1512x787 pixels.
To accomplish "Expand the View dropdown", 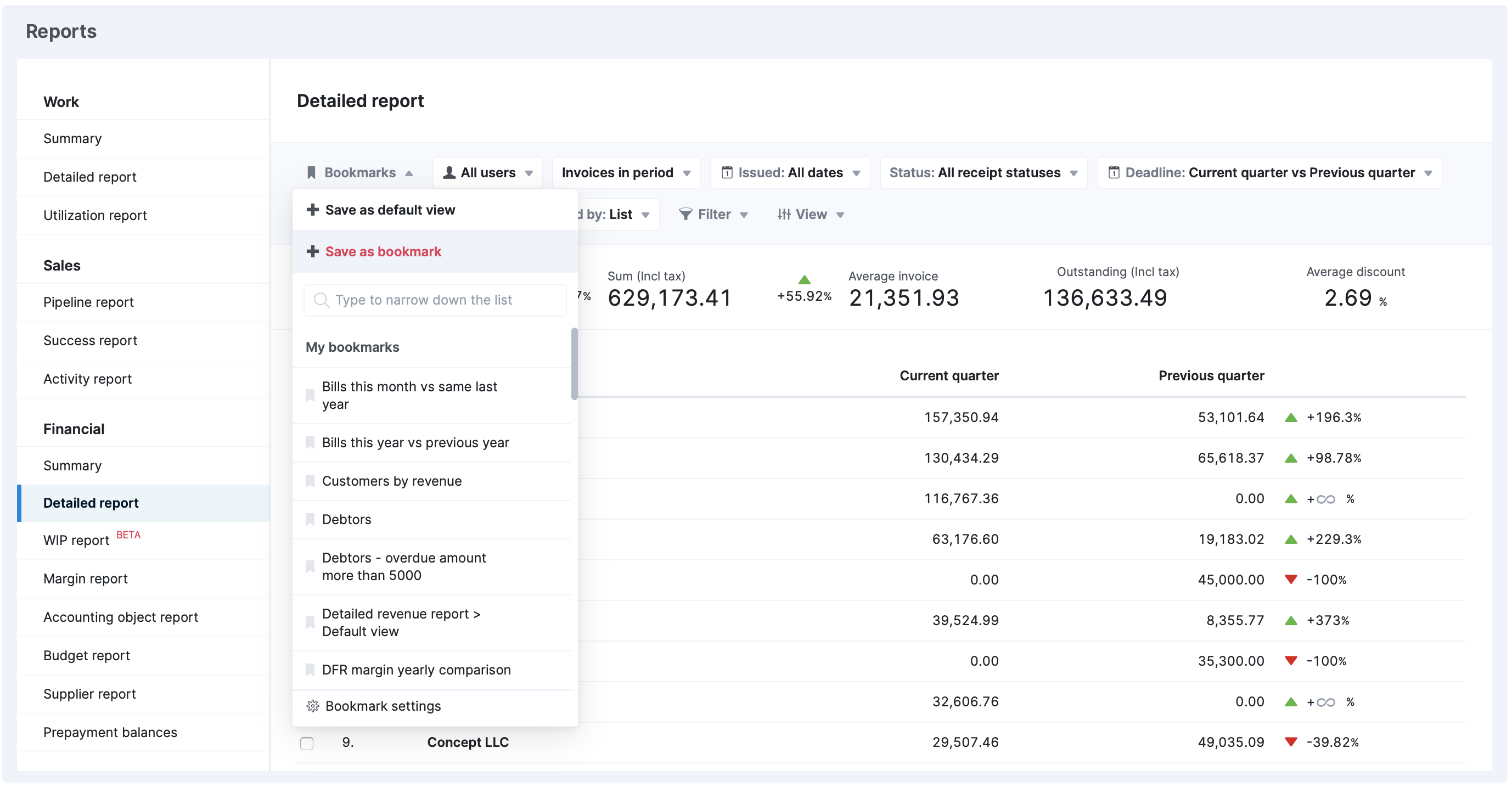I will (811, 214).
